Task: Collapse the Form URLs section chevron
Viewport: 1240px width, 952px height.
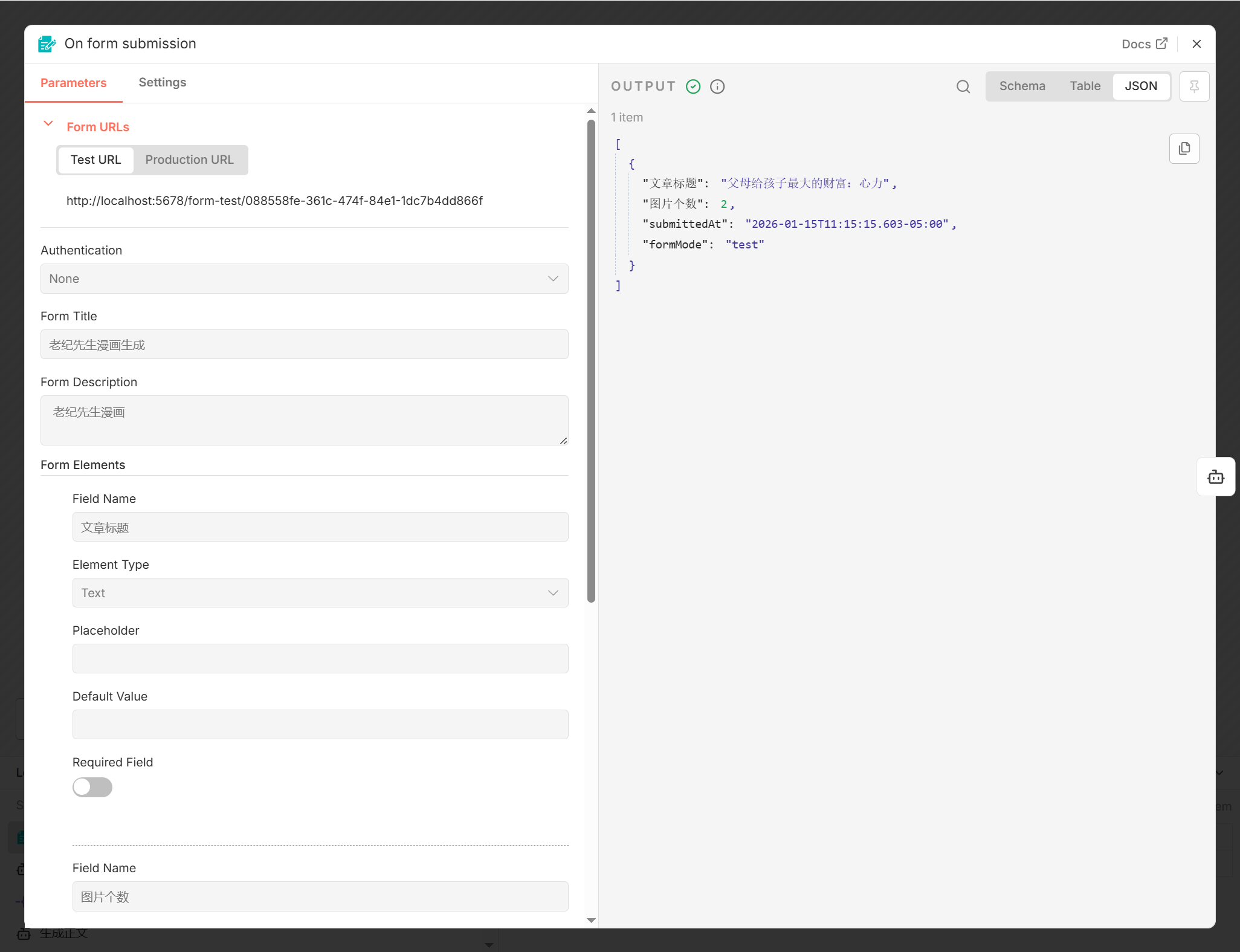Action: 48,123
